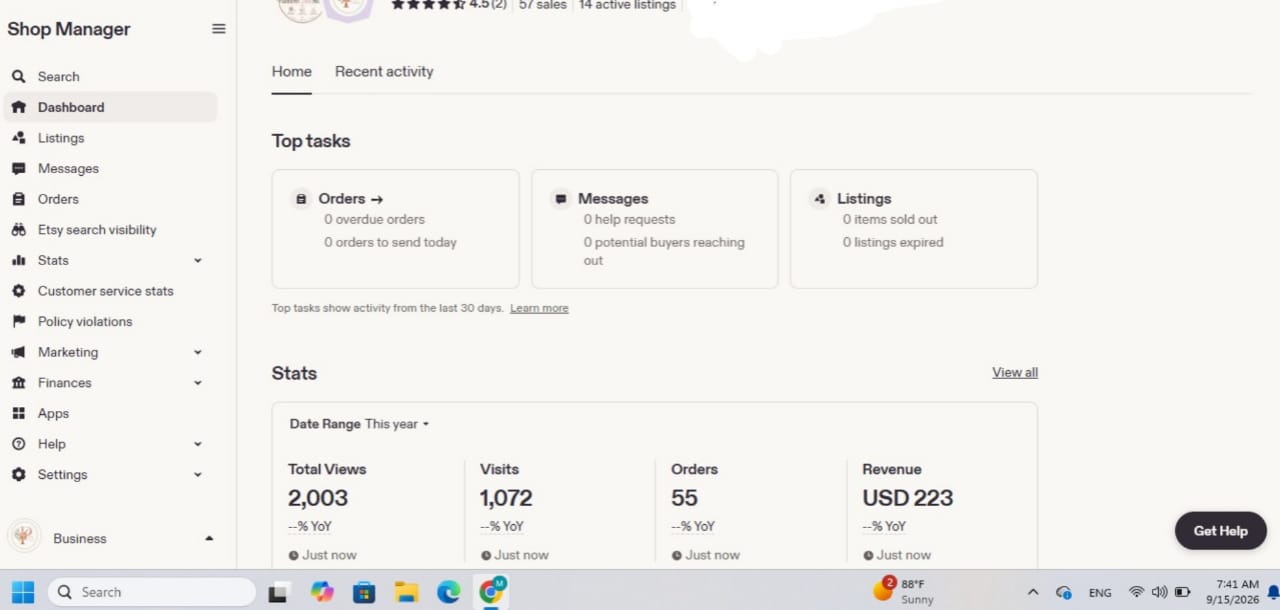Click the Settings gear icon in sidebar
1280x610 pixels.
[x=18, y=475]
